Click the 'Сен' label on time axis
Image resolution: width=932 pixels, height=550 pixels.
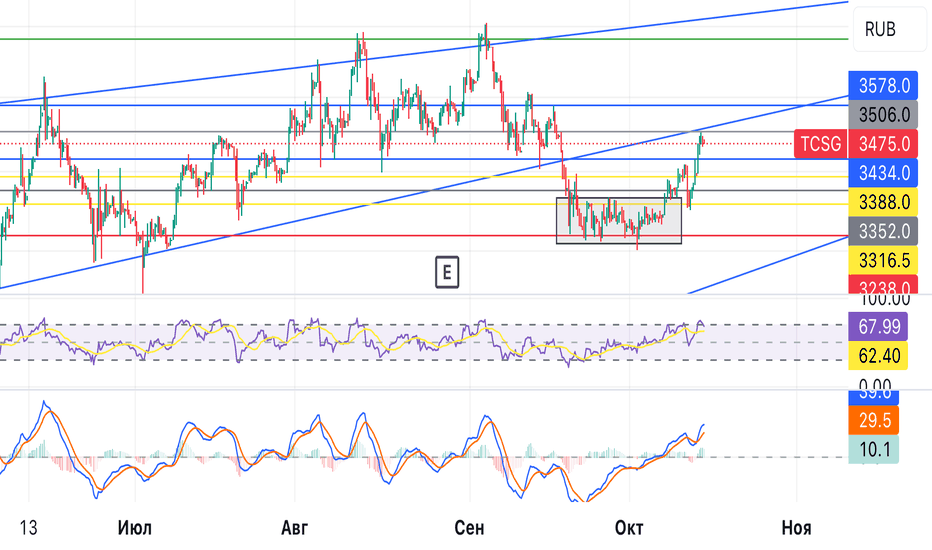[470, 527]
